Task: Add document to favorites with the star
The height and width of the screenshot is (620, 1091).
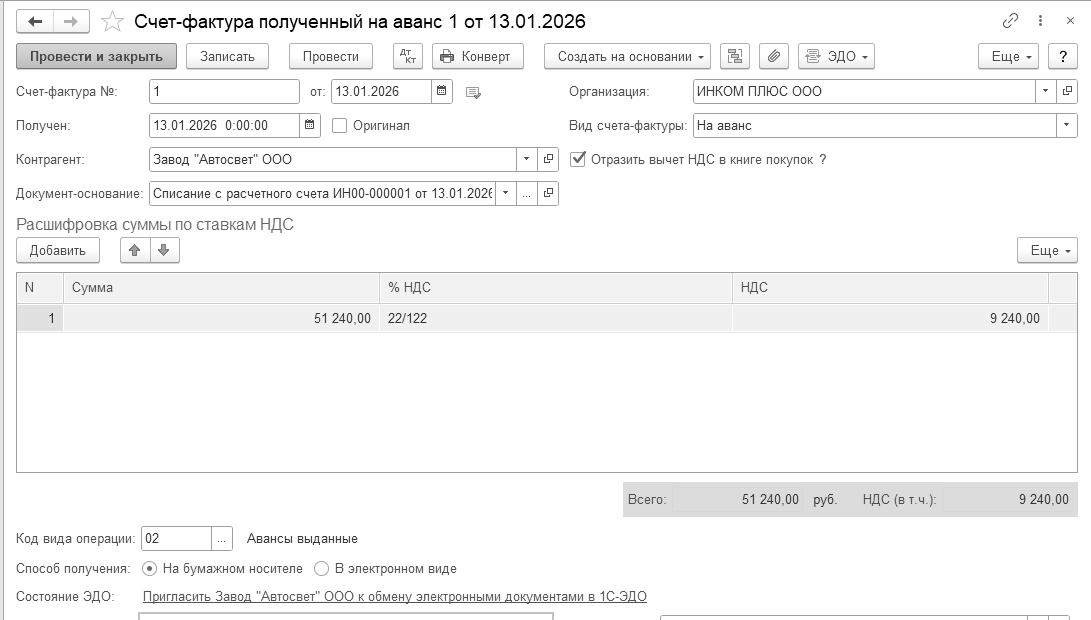Action: tap(112, 22)
